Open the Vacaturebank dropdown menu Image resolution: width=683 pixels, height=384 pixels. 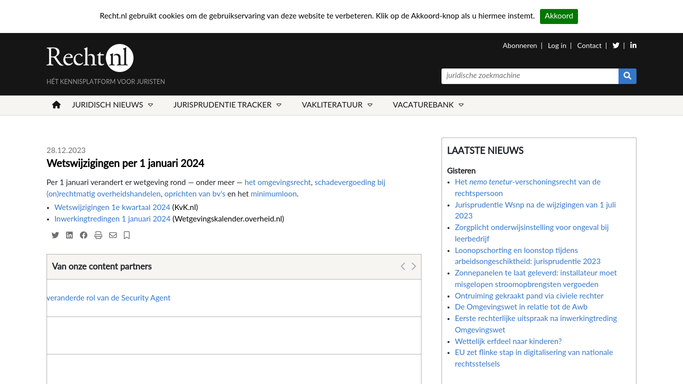pos(428,105)
